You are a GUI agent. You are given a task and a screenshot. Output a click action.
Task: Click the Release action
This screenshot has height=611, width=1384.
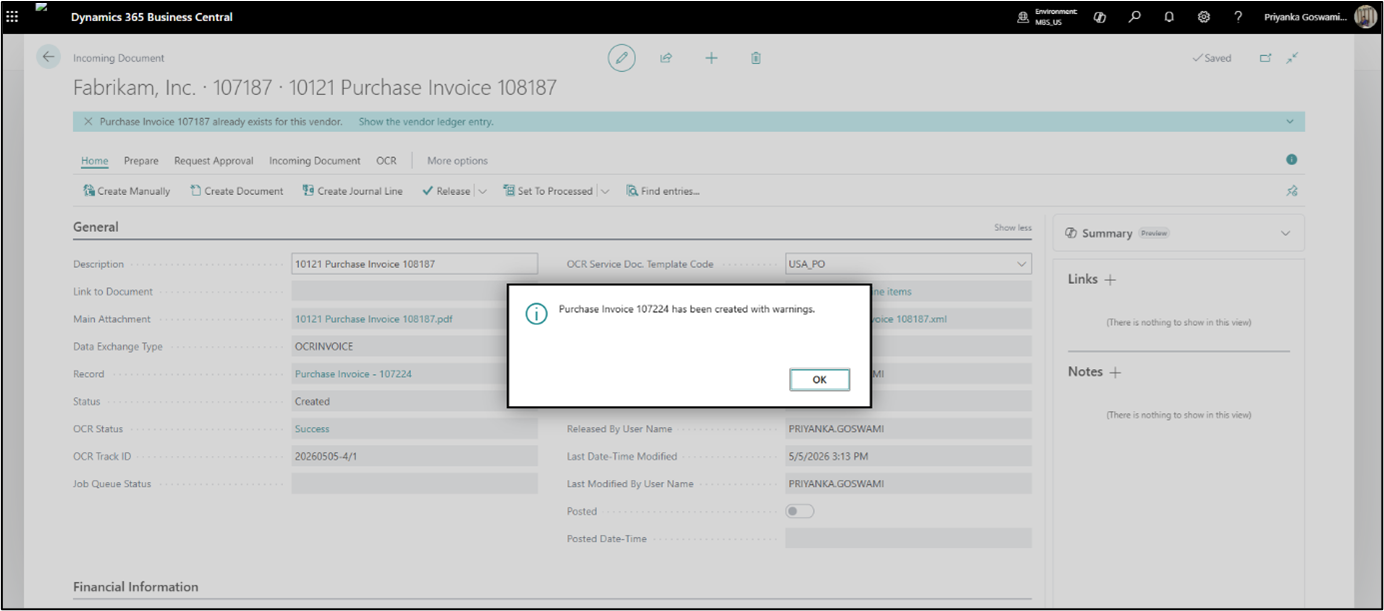[x=446, y=191]
